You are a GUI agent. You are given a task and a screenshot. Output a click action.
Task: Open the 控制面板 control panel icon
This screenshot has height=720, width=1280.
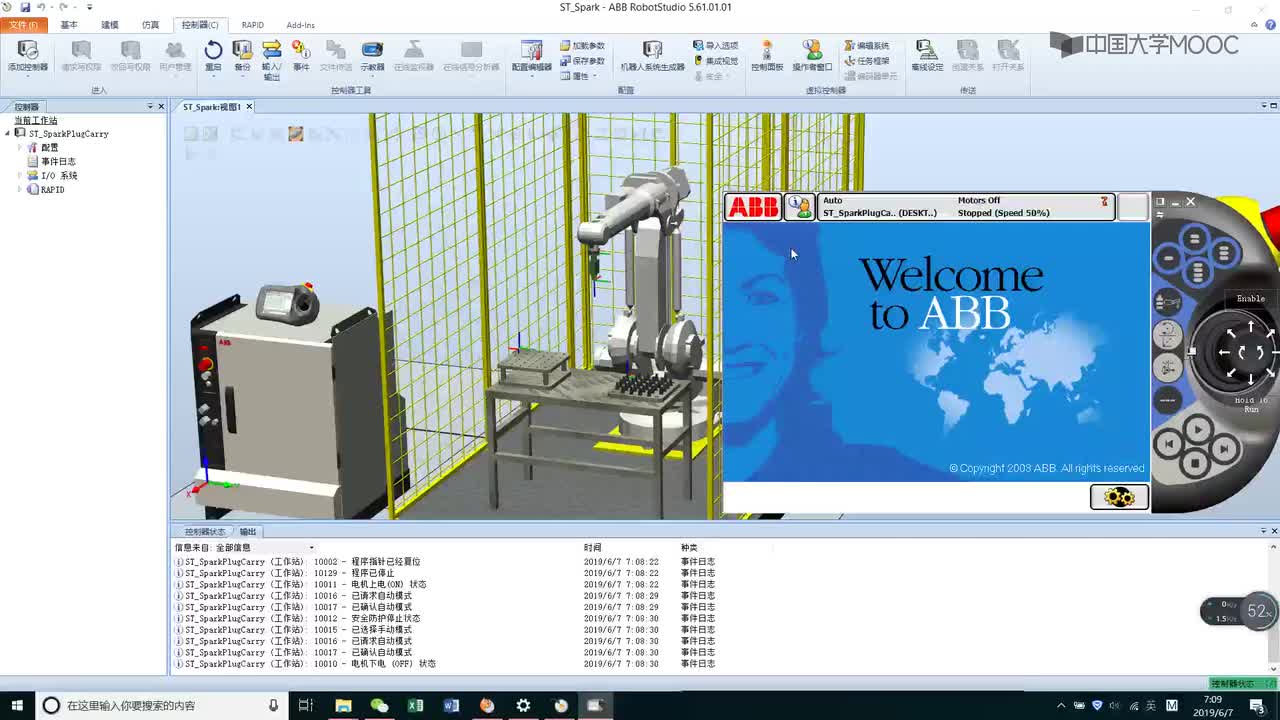coord(767,56)
